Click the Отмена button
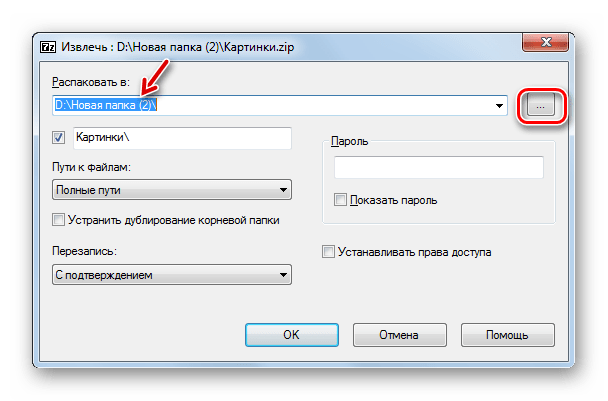This screenshot has height=401, width=608. pyautogui.click(x=400, y=335)
